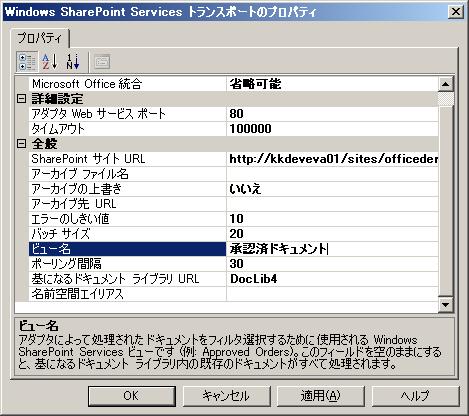Select the アダプタ Web サービス ポート value 80
The height and width of the screenshot is (416, 469).
pos(332,114)
